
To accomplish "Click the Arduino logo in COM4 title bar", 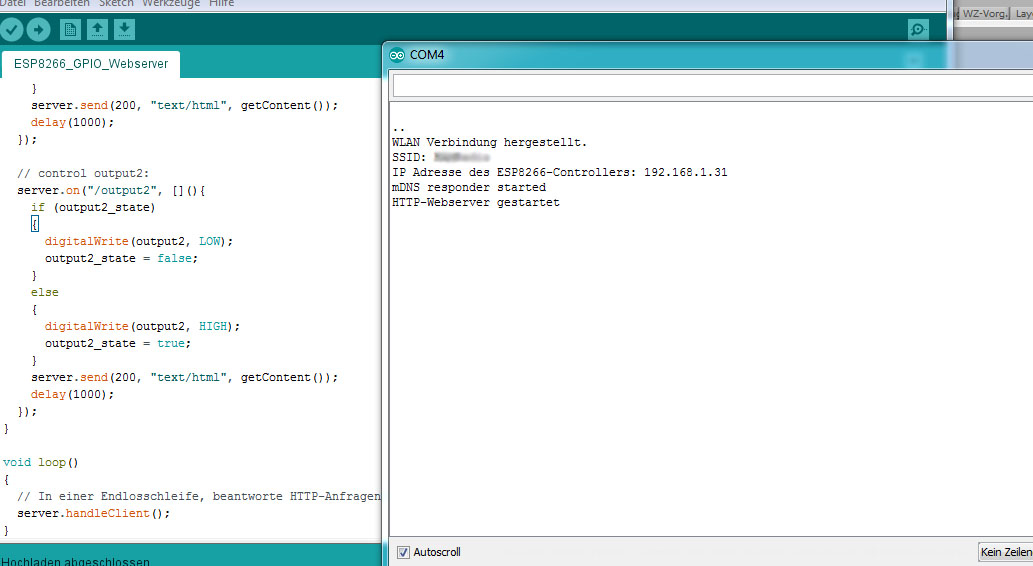I will pos(397,55).
